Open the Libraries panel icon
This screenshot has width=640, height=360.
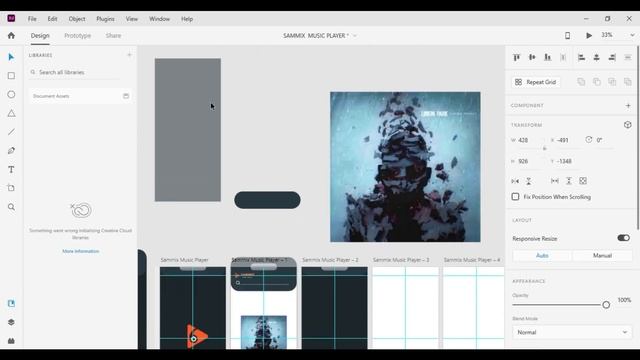click(11, 303)
